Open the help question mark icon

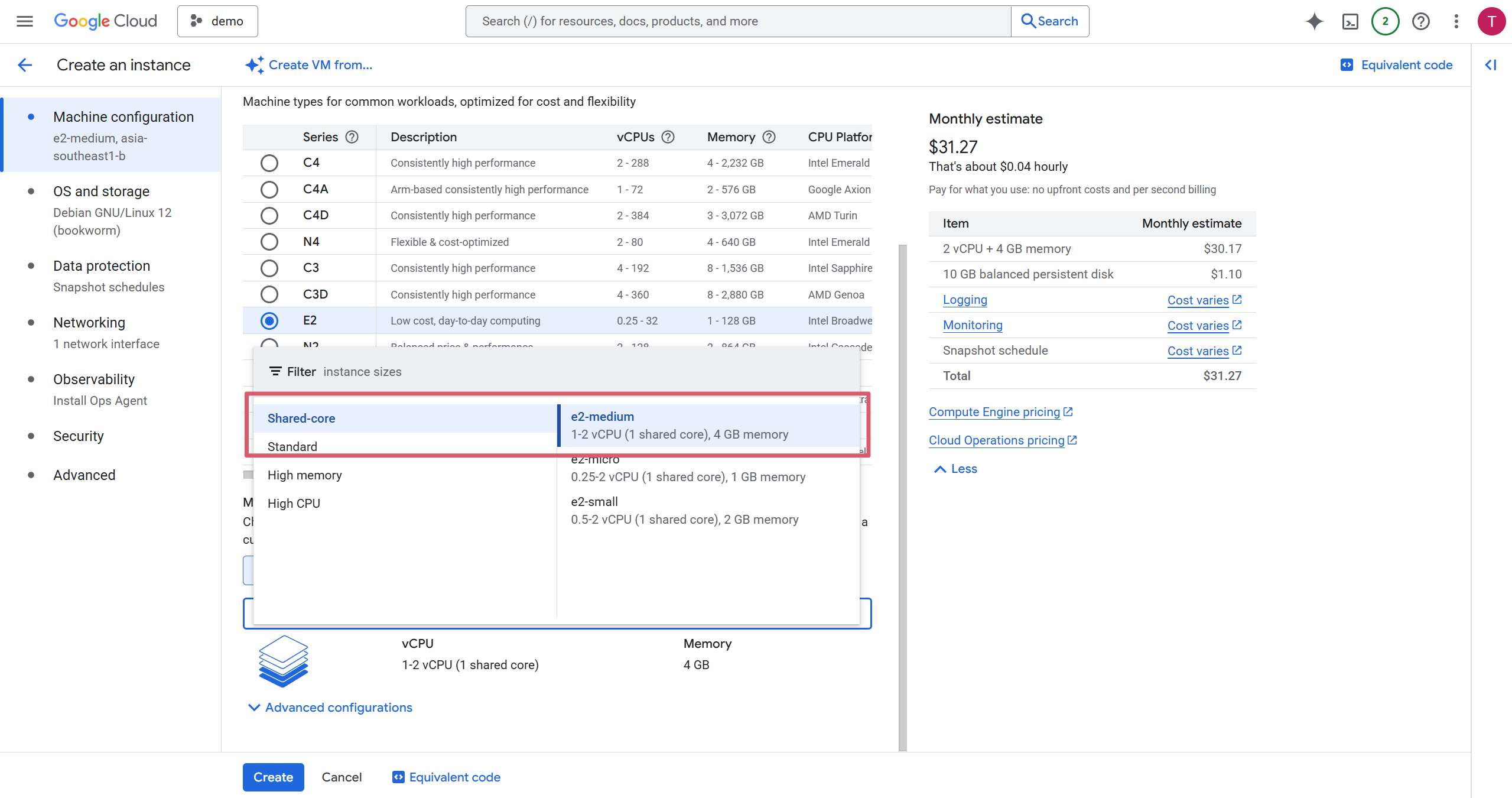click(1420, 21)
